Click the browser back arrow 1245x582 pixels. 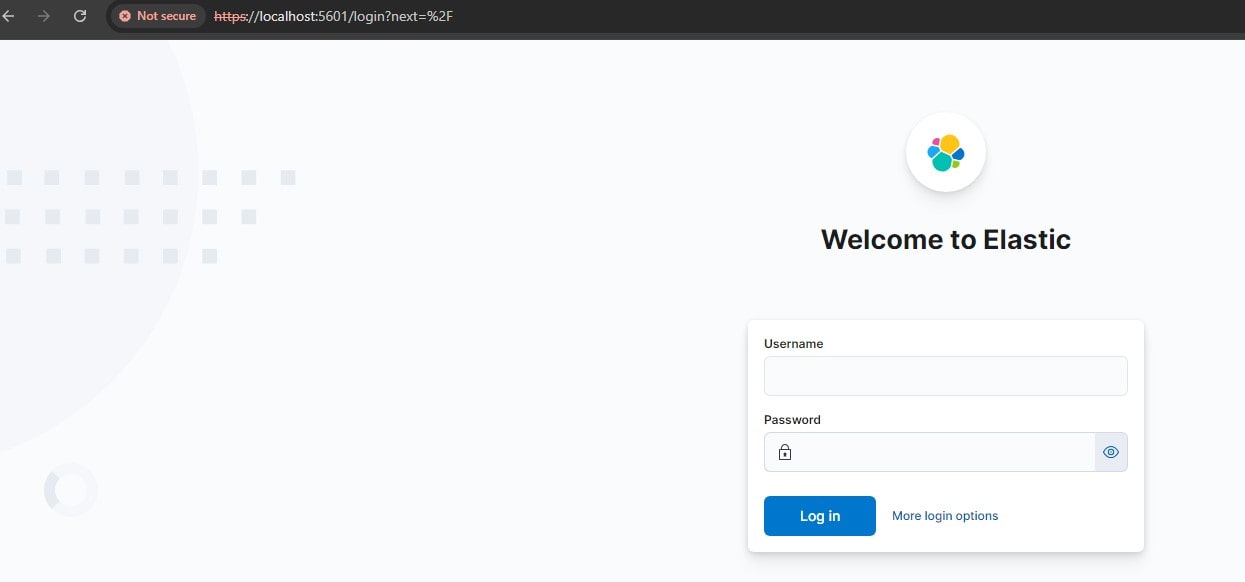point(9,16)
